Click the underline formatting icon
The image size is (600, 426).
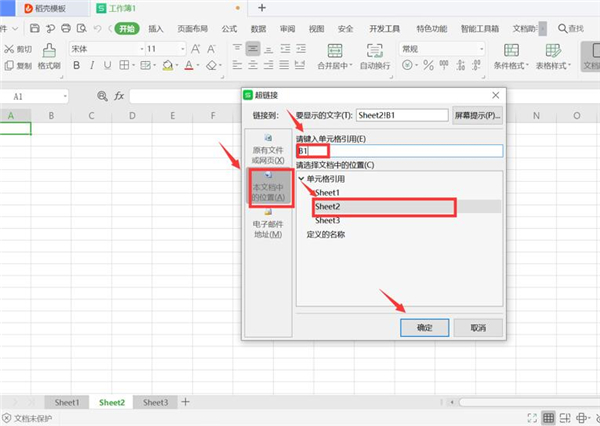click(x=108, y=66)
